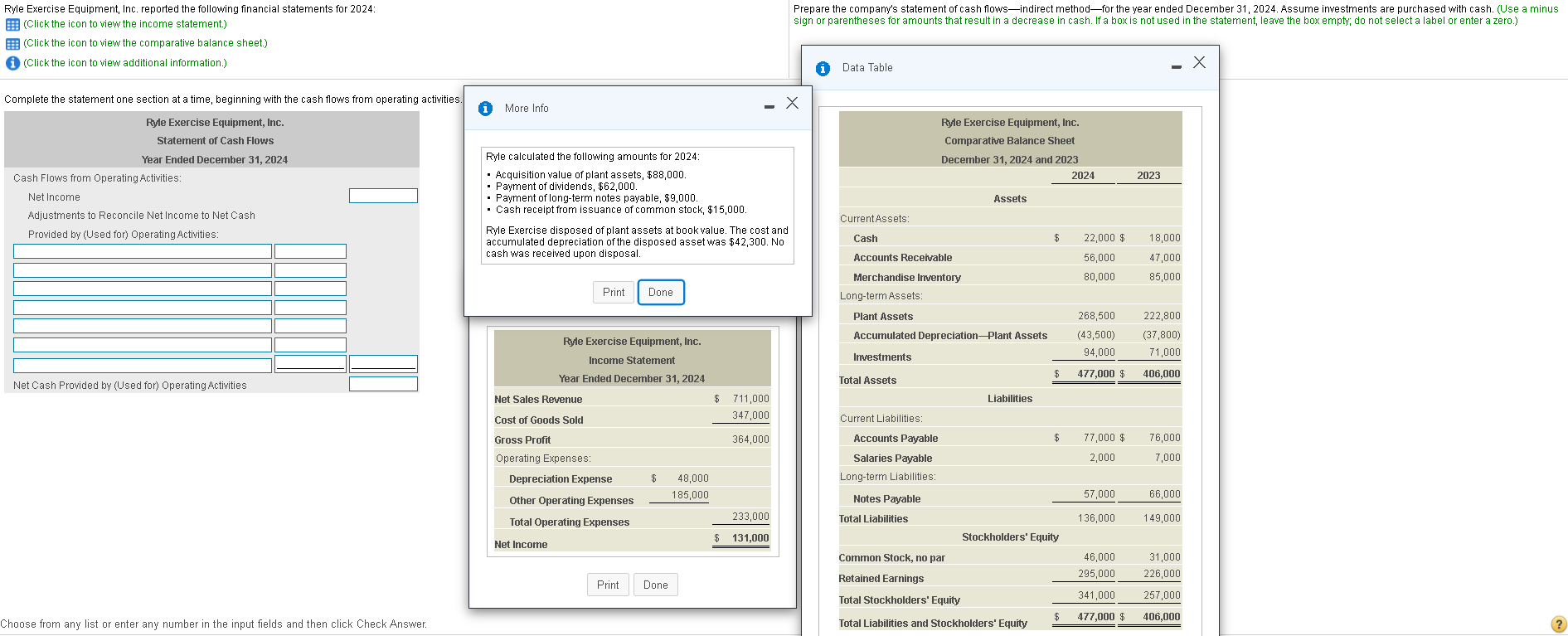Open the fifth adjustment label dropdown
This screenshot has width=1568, height=636.
tap(143, 326)
